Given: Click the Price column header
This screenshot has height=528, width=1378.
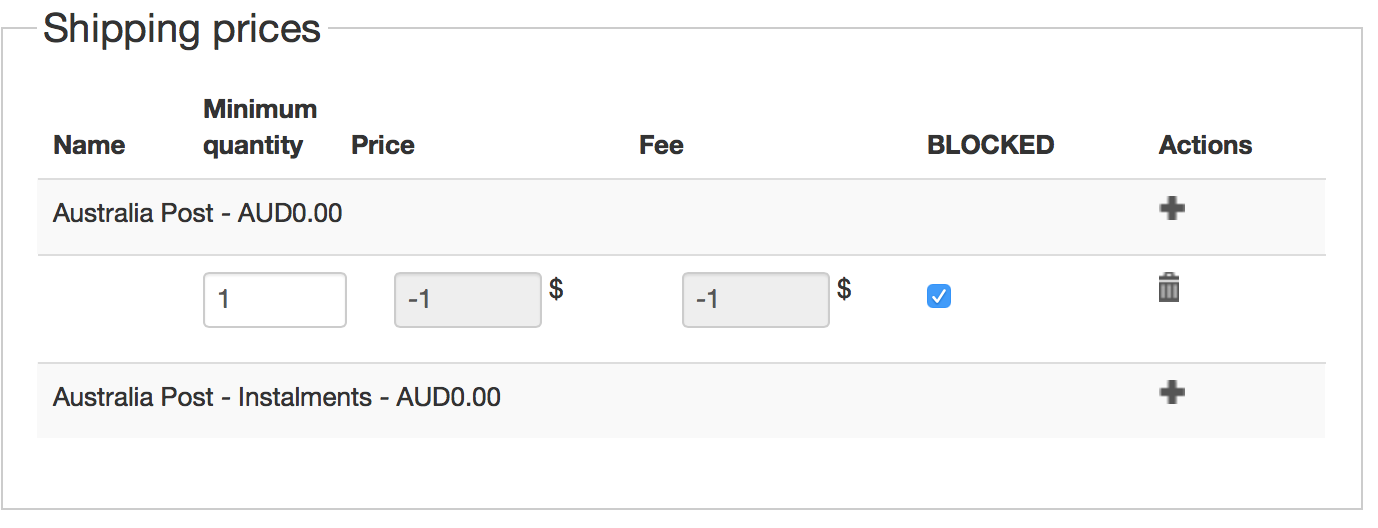Looking at the screenshot, I should (382, 145).
